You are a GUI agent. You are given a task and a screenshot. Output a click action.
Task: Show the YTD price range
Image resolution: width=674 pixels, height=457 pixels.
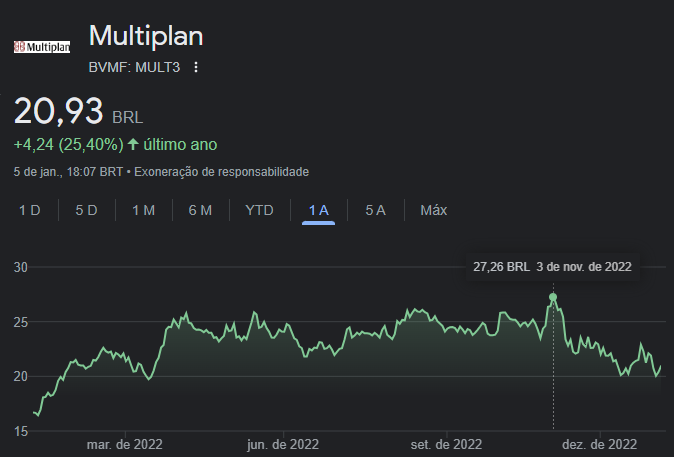coord(259,210)
